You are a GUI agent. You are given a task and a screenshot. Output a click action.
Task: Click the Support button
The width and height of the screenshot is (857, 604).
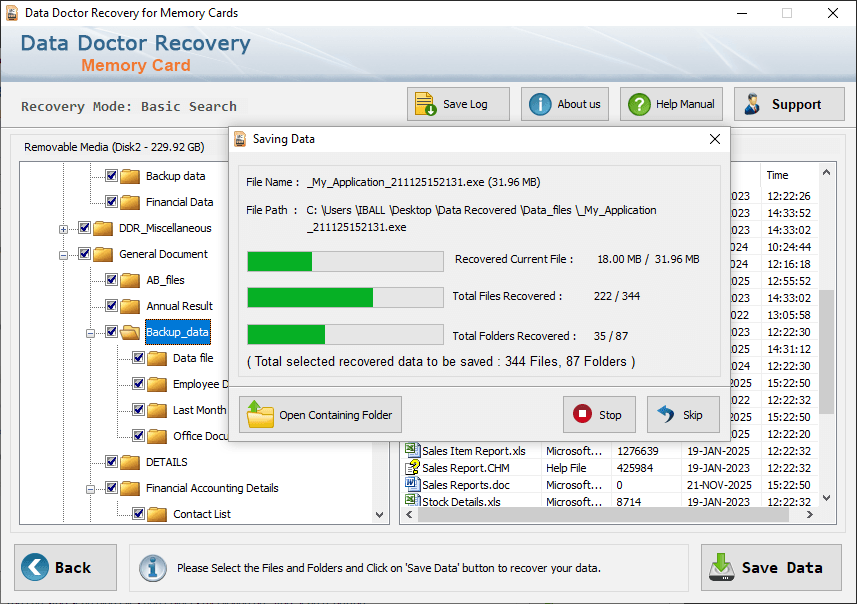tap(789, 104)
